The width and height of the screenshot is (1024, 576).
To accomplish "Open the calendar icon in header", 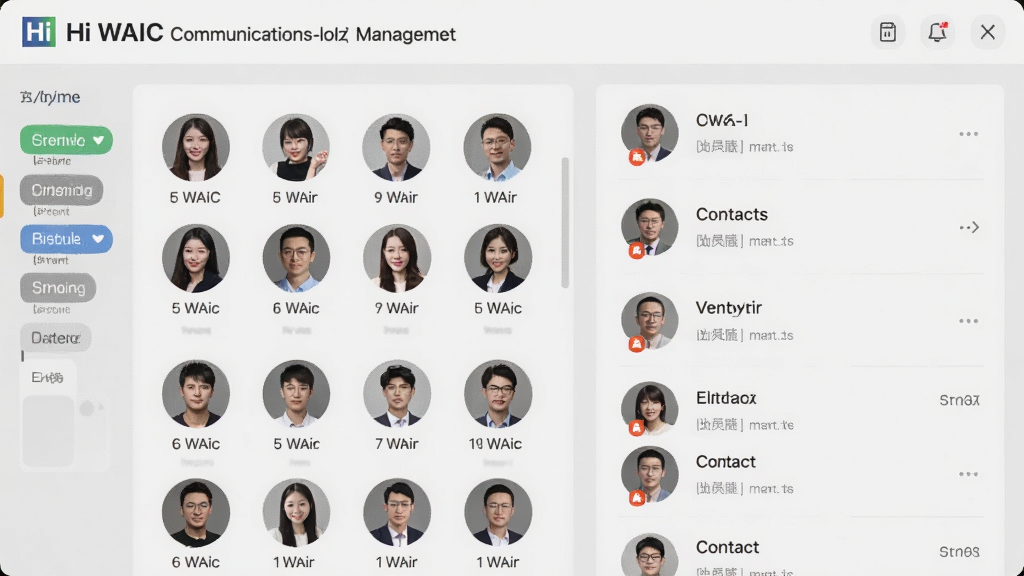I will (888, 32).
